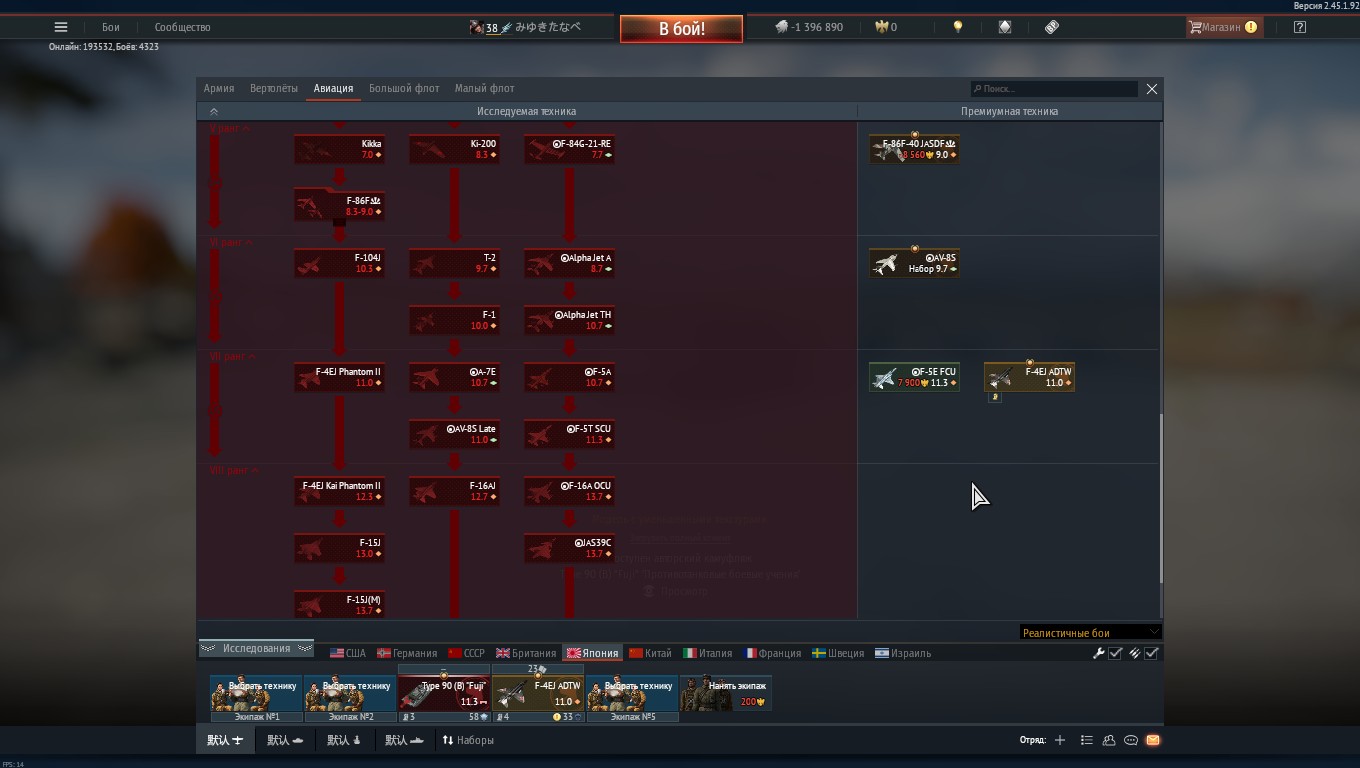The image size is (1360, 768).
Task: Start battle with 'В бой!' button
Action: pos(681,28)
